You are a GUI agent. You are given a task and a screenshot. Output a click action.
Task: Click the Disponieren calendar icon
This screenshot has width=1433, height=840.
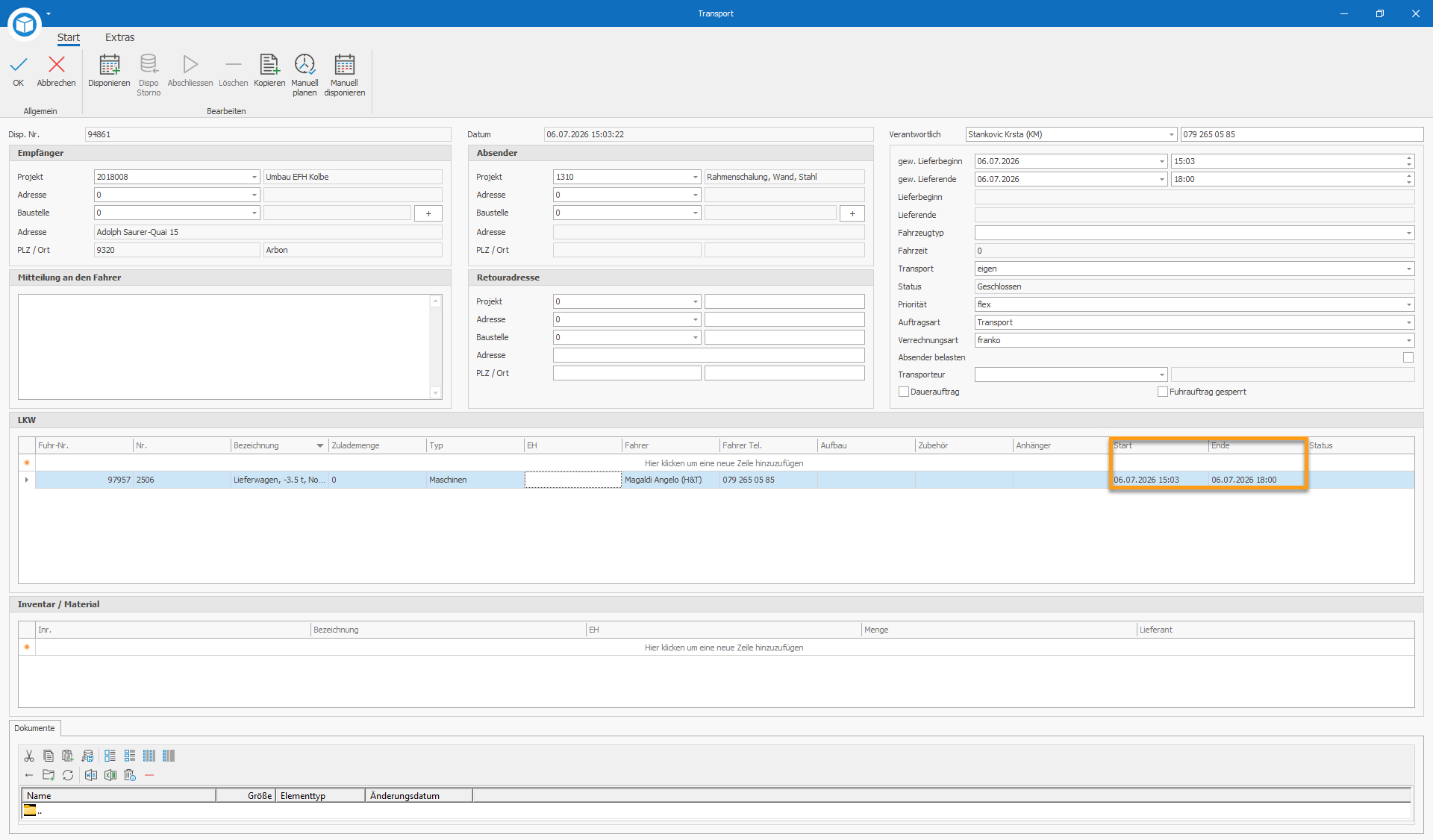pos(109,65)
